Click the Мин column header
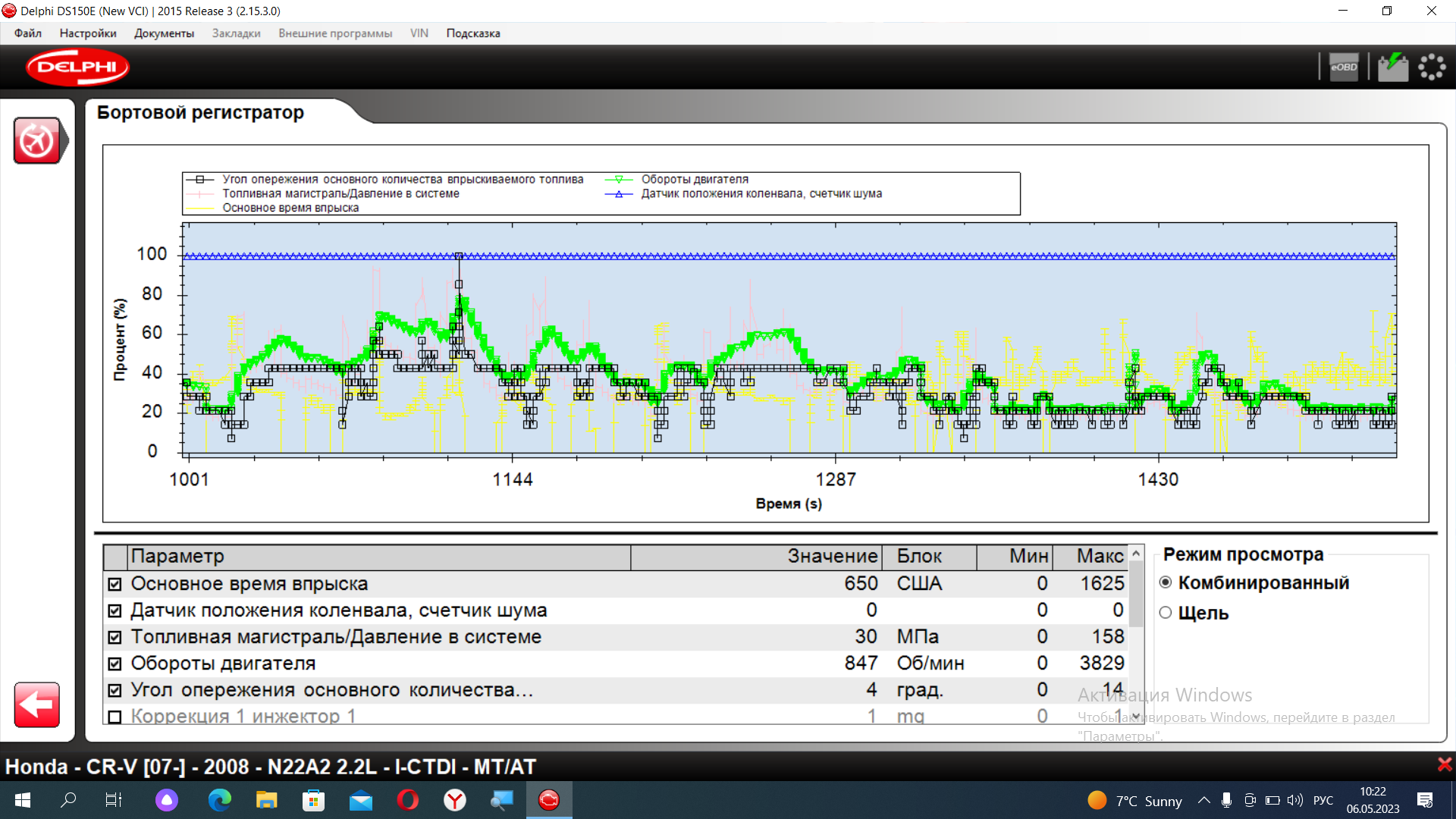This screenshot has width=1456, height=819. click(x=1015, y=557)
